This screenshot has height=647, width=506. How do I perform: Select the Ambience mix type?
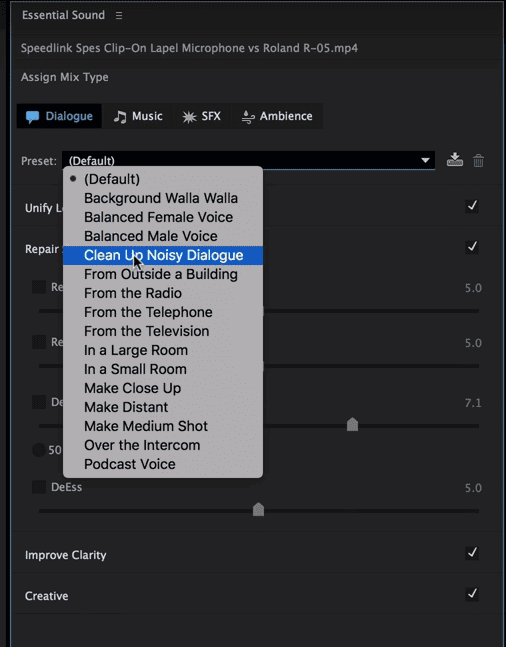coord(277,116)
